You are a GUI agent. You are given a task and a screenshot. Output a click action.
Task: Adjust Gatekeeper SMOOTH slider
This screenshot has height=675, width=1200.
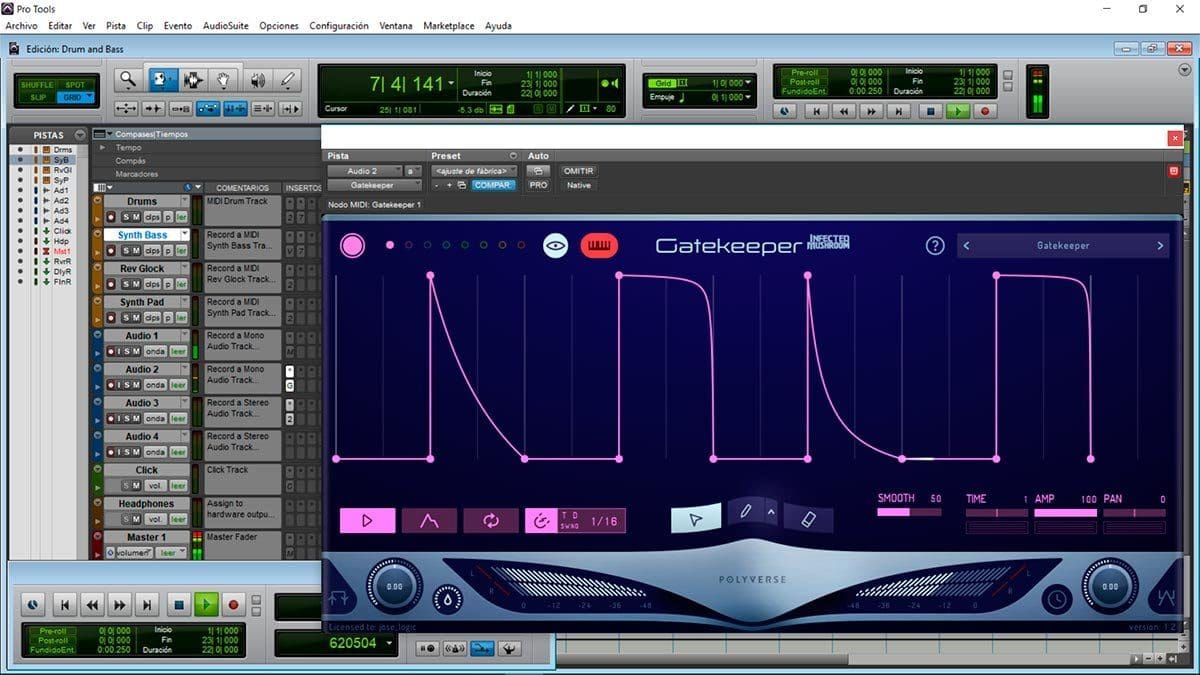[909, 512]
